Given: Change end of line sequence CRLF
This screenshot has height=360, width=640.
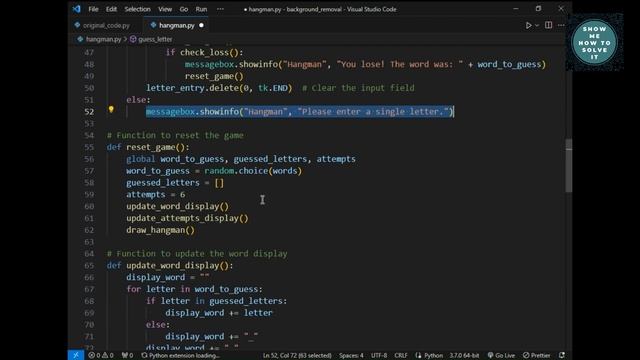Looking at the screenshot, I should (x=400, y=355).
